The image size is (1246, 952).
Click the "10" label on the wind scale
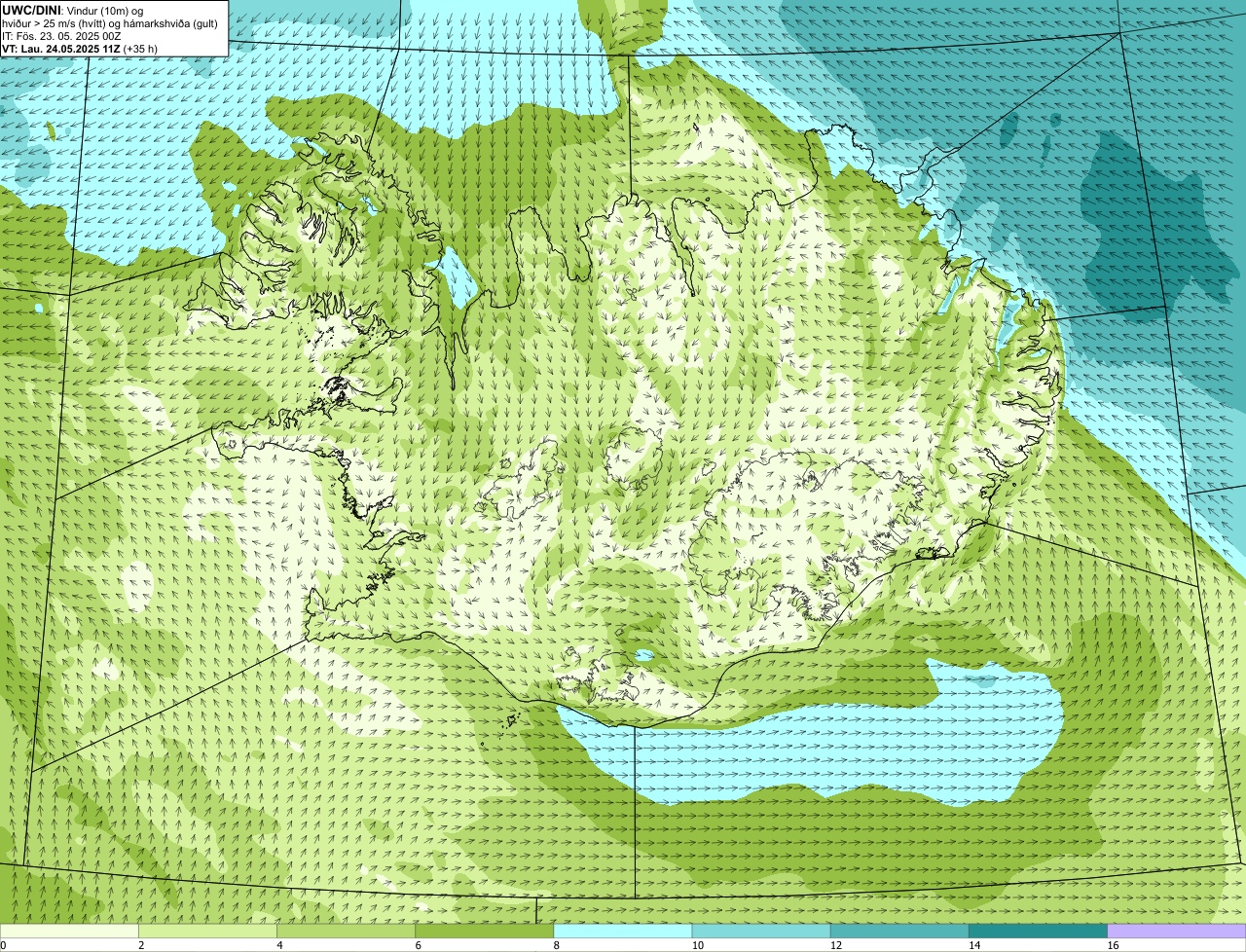[x=697, y=945]
